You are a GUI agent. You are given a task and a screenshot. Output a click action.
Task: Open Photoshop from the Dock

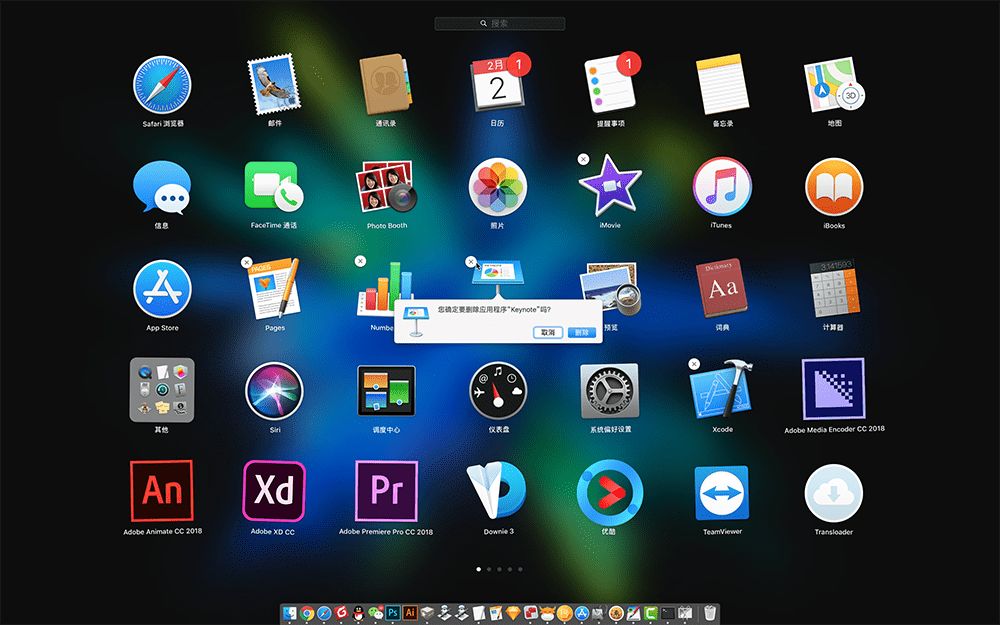[393, 613]
